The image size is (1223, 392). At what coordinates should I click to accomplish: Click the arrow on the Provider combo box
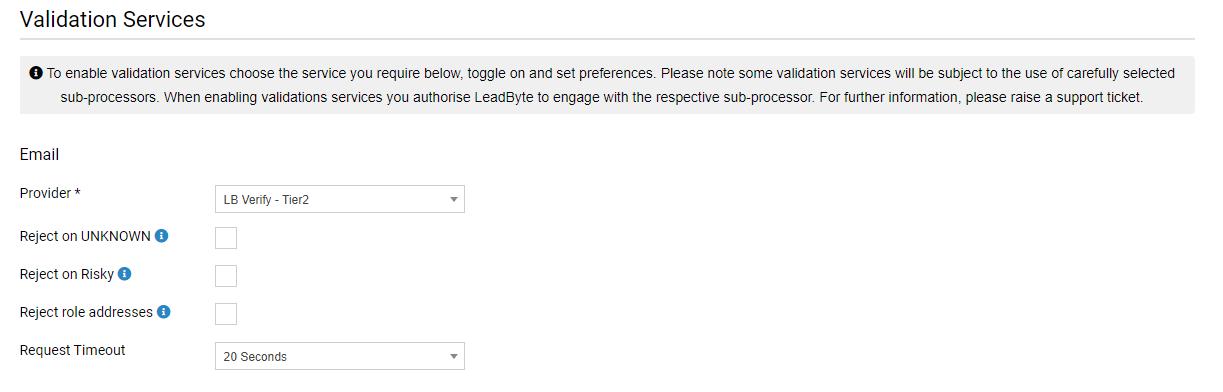(453, 200)
